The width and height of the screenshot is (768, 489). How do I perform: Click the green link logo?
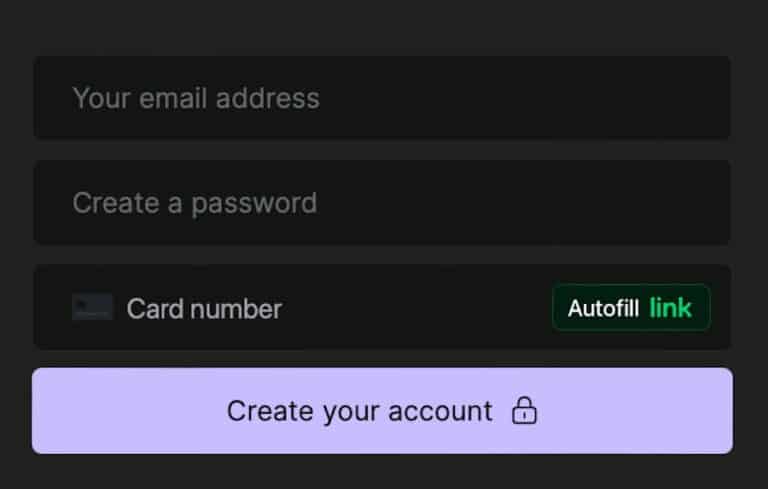pyautogui.click(x=670, y=308)
